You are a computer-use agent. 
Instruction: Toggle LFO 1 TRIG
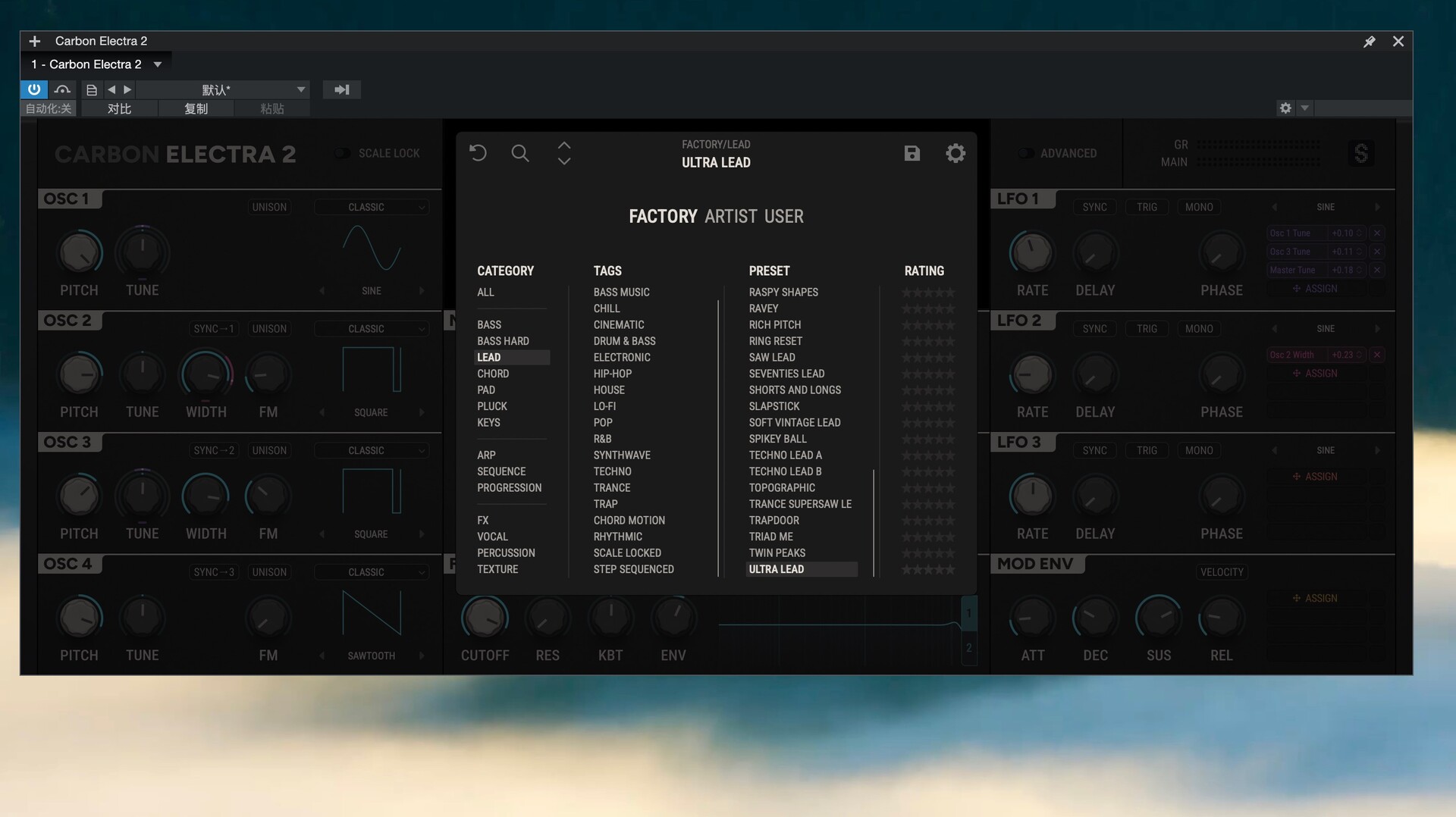tap(1147, 207)
